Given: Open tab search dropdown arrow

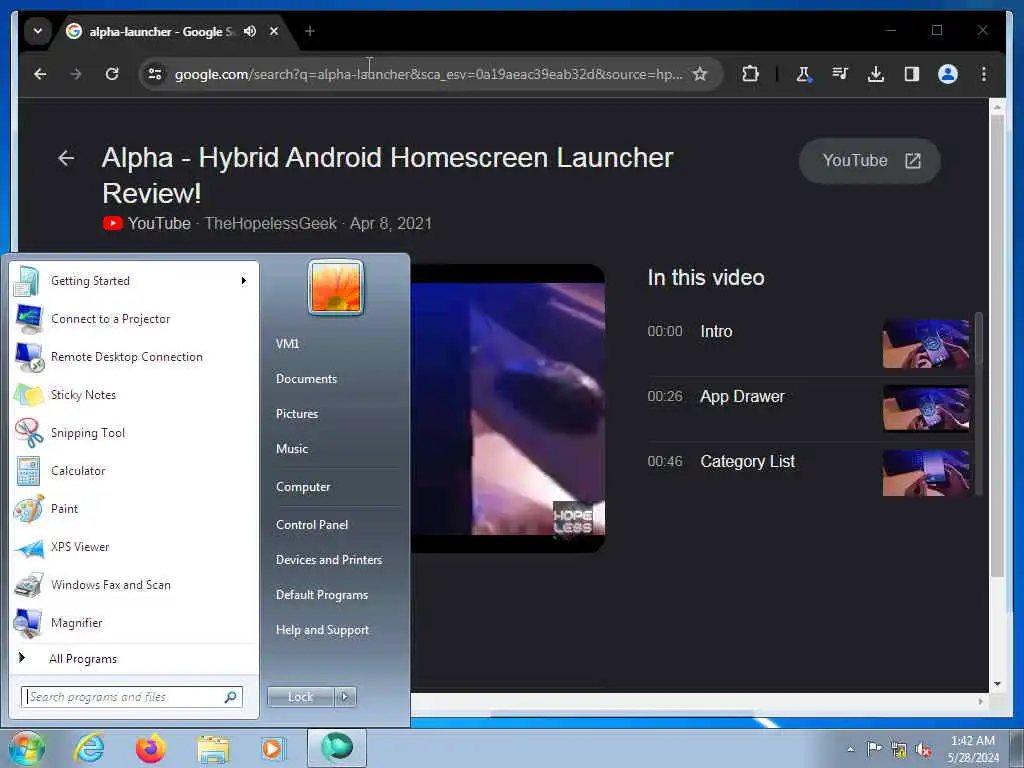Looking at the screenshot, I should click(38, 31).
